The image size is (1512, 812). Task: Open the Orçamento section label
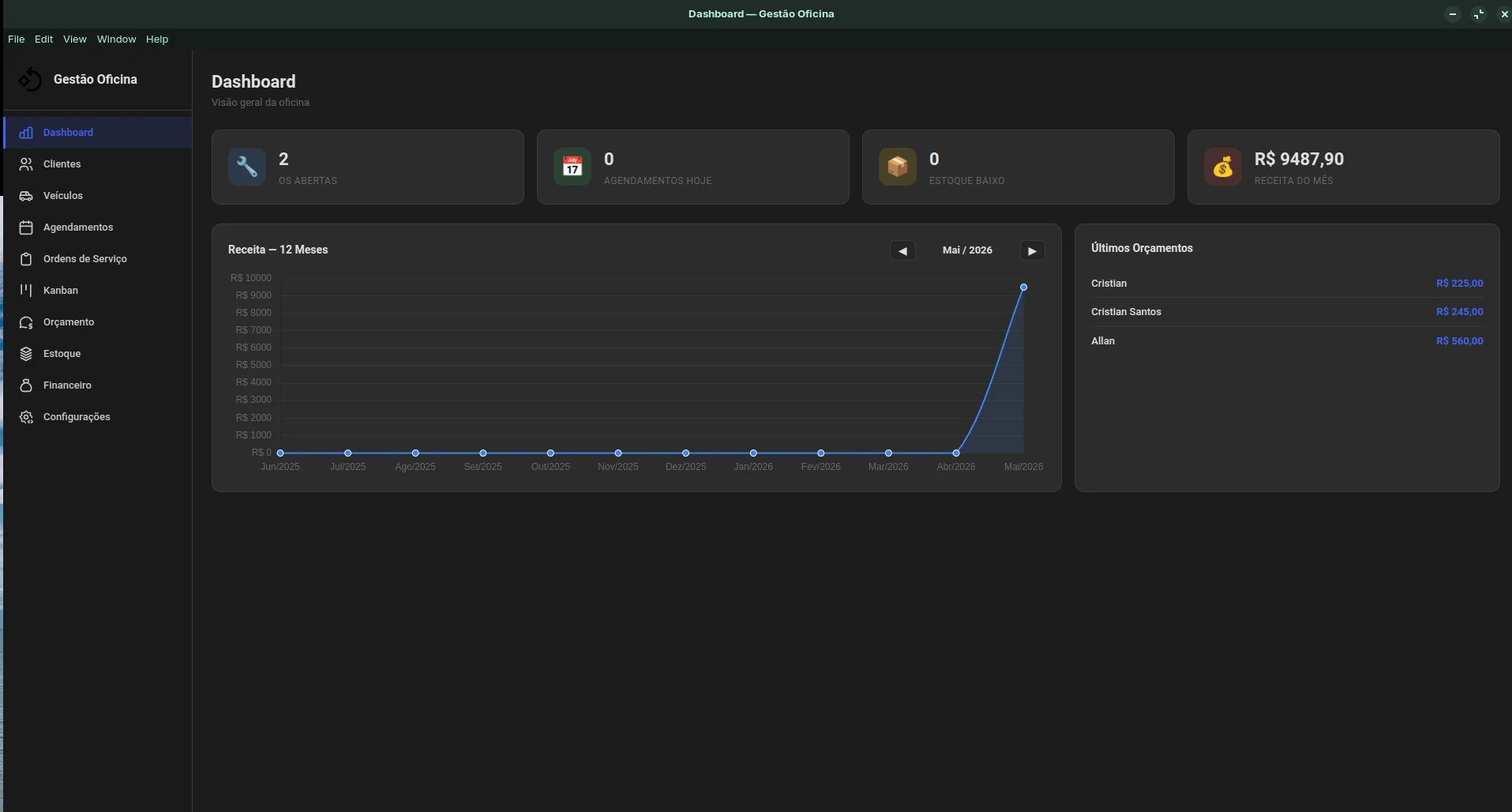point(69,322)
